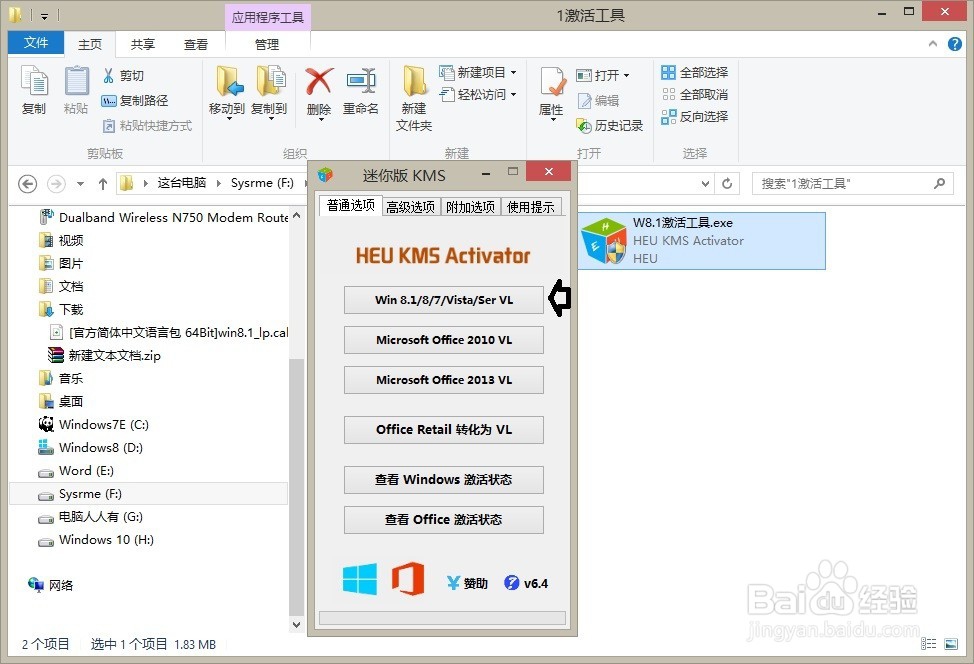Screen dimensions: 974x664
Task: Select Windows 10 (H:) drive in the tree
Action: coord(106,540)
